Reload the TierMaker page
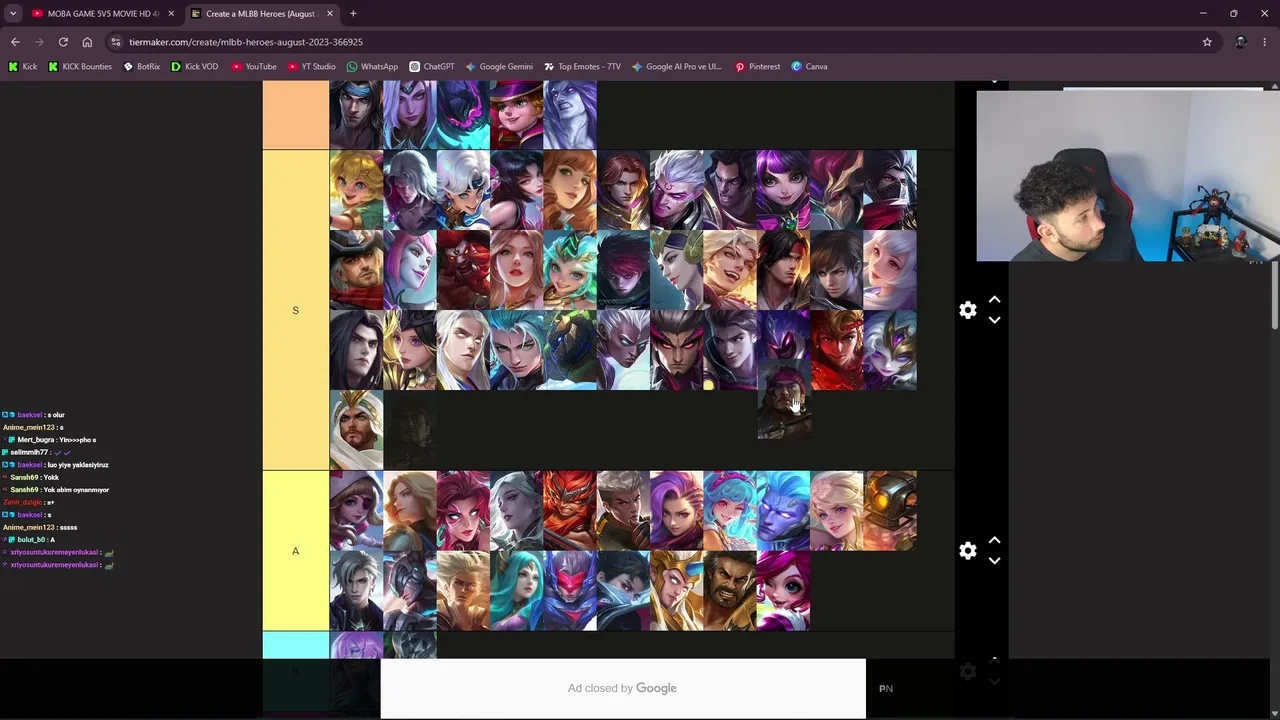The image size is (1280, 720). click(63, 42)
